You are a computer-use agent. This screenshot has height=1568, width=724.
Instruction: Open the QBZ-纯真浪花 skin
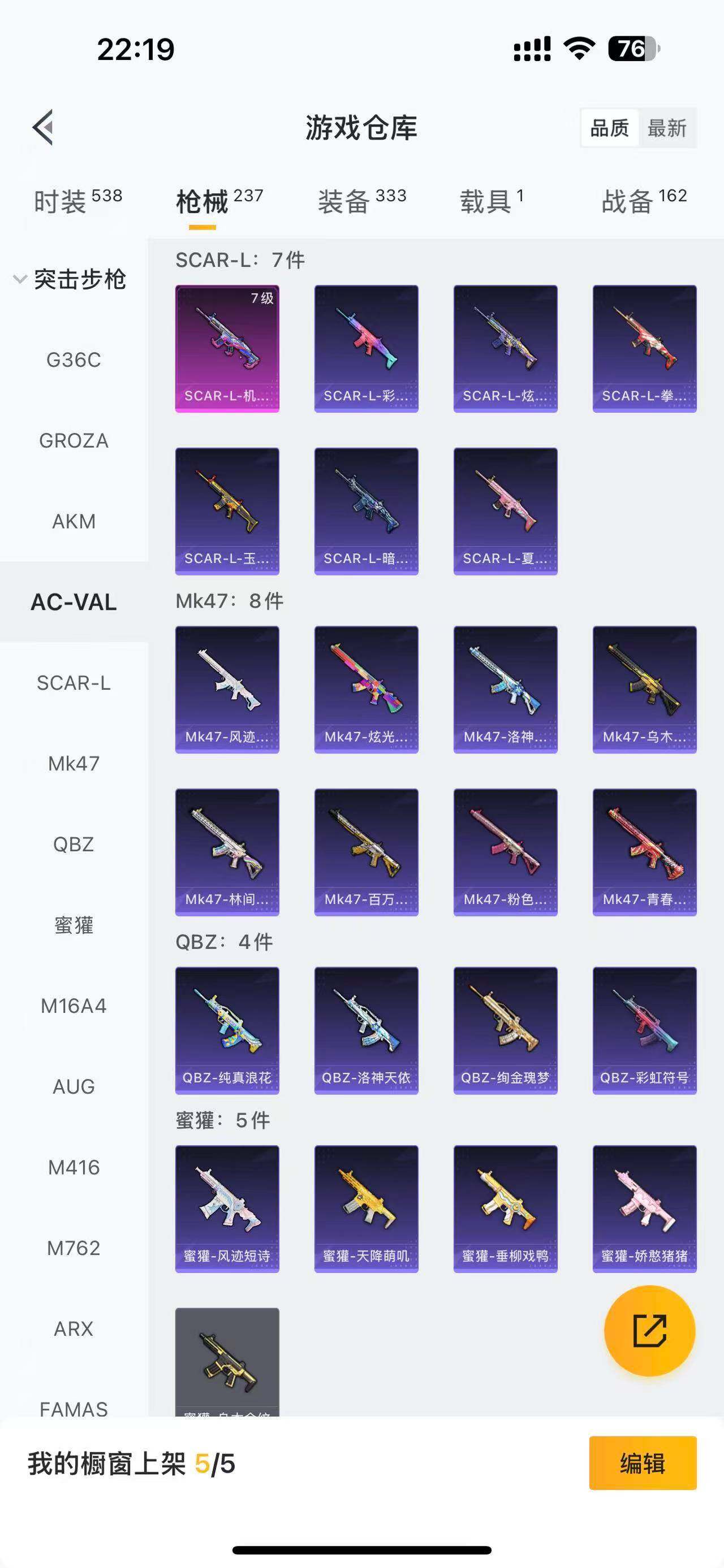227,1030
